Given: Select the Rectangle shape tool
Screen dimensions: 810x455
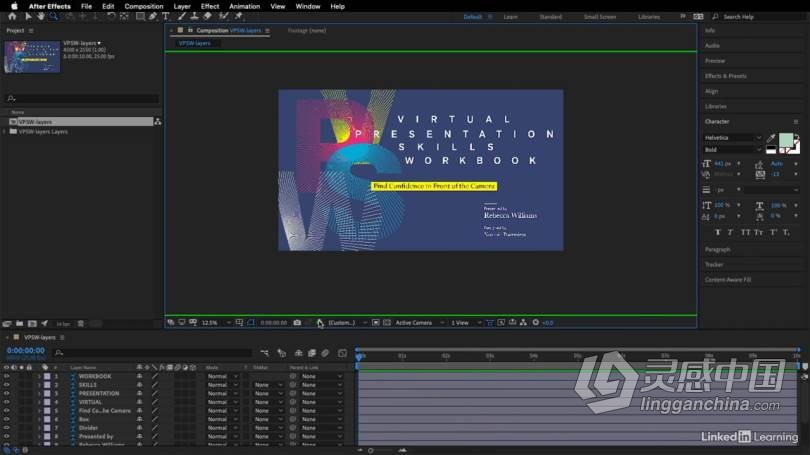Looking at the screenshot, I should pos(140,17).
